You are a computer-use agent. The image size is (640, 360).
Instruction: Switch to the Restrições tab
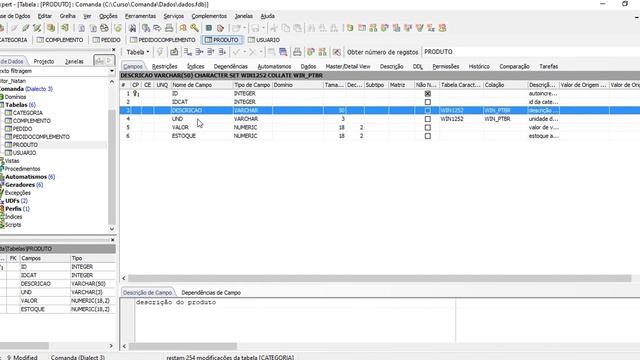coord(164,67)
